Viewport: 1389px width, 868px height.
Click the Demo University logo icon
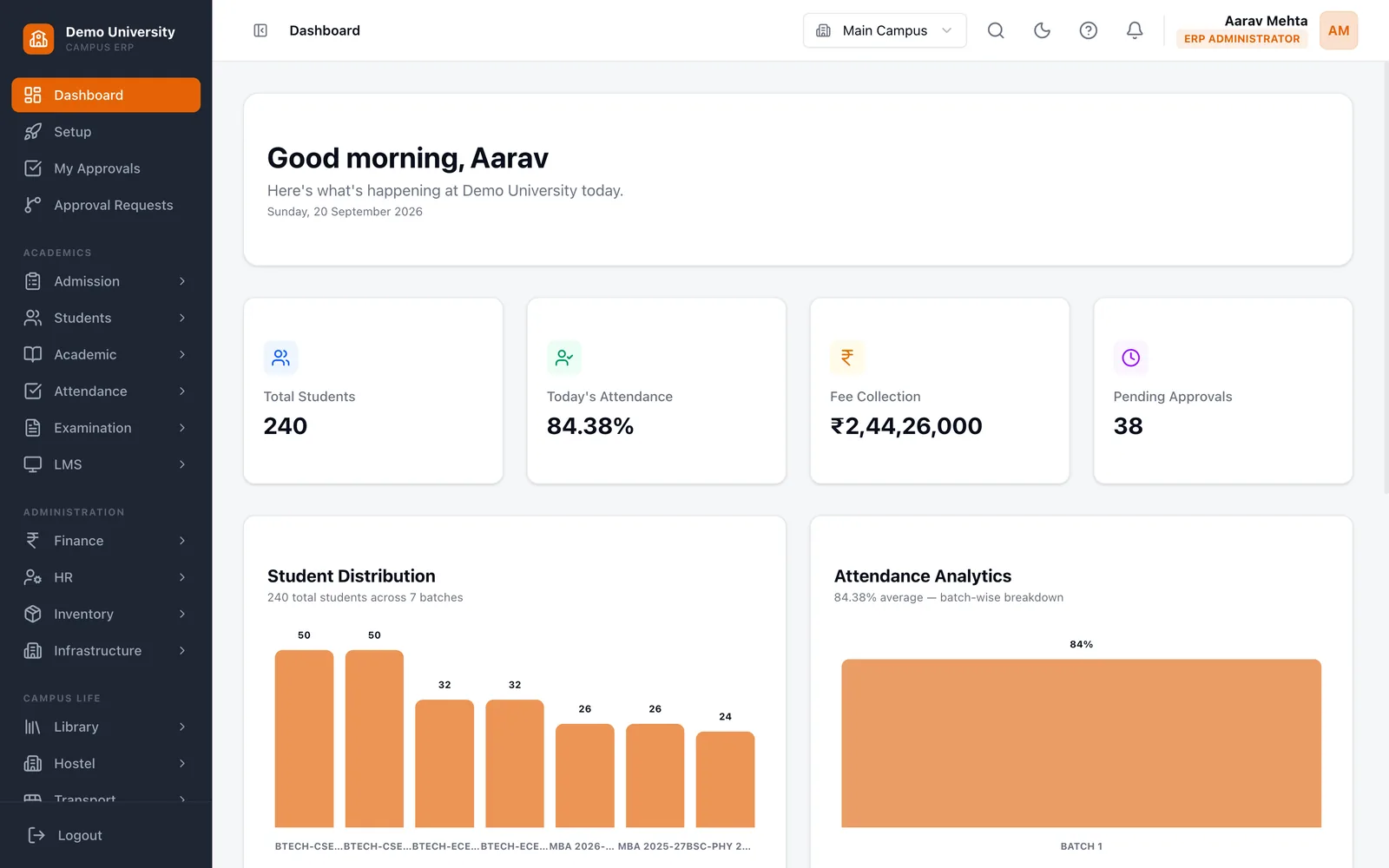click(38, 38)
